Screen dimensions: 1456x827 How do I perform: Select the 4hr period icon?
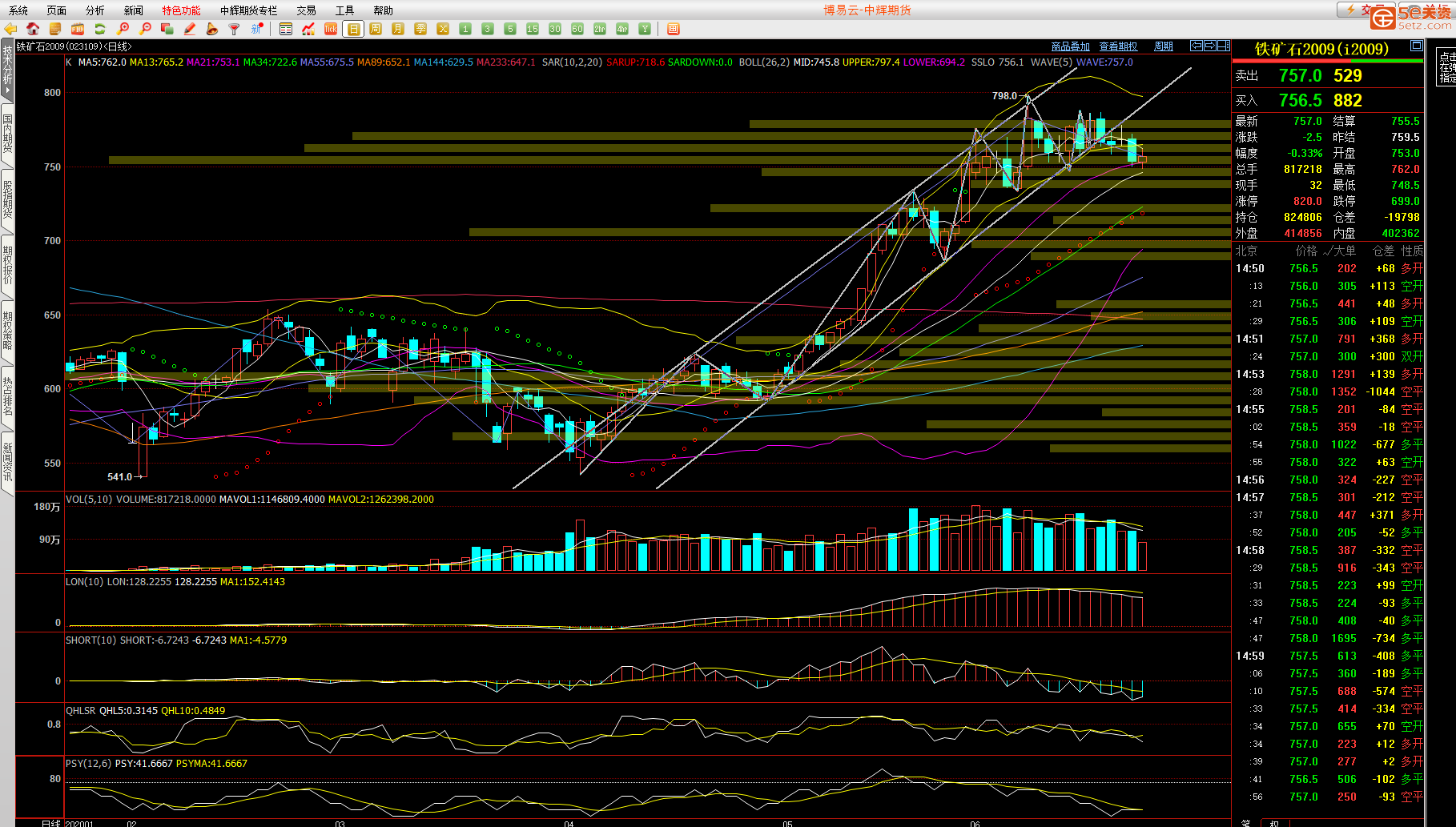(x=622, y=29)
